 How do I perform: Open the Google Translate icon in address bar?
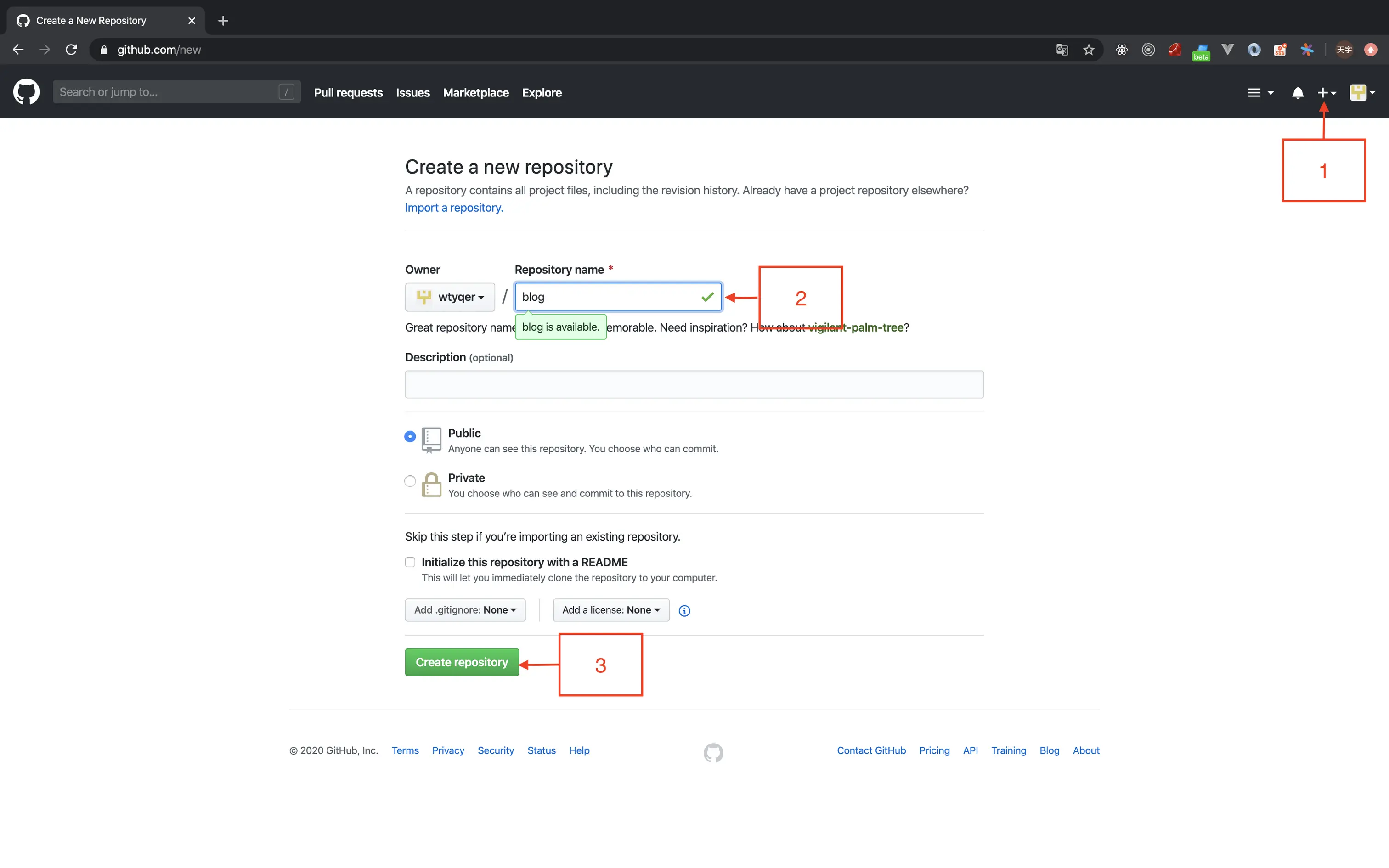[x=1062, y=50]
